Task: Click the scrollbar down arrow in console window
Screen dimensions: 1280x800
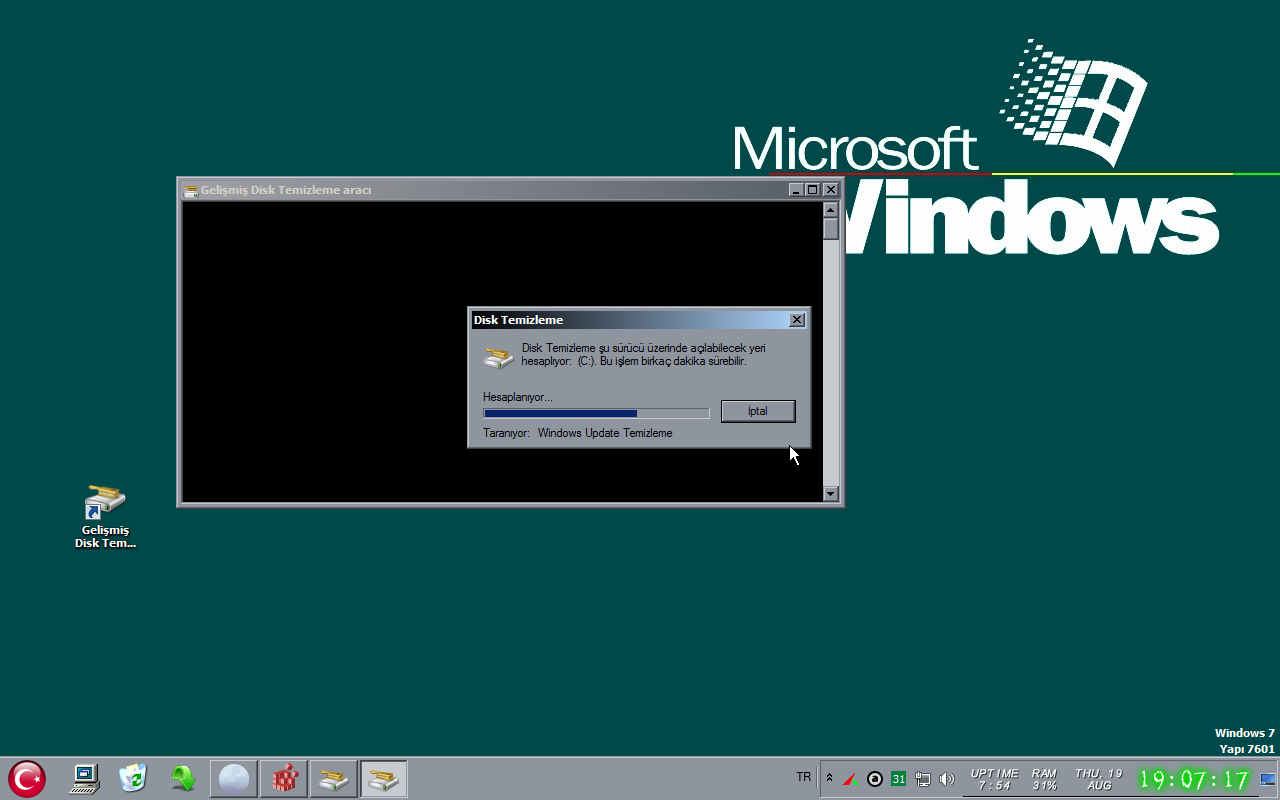Action: (830, 493)
